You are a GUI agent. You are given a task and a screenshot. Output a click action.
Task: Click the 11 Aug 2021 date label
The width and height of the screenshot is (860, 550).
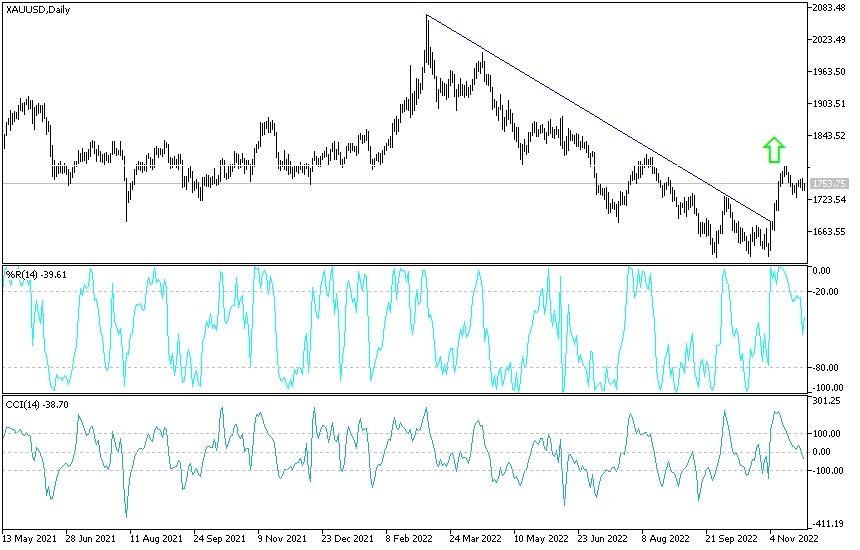click(x=156, y=538)
